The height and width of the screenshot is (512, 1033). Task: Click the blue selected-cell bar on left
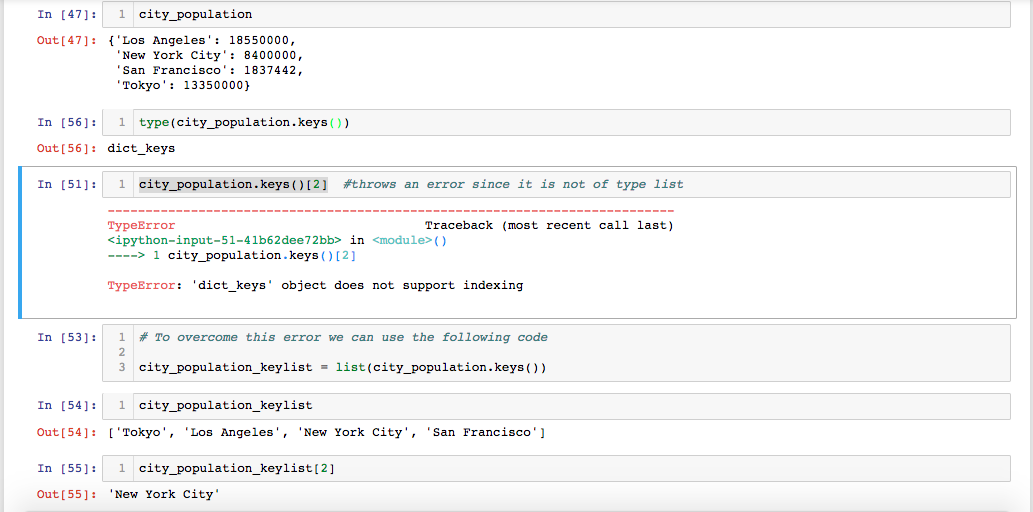20,242
